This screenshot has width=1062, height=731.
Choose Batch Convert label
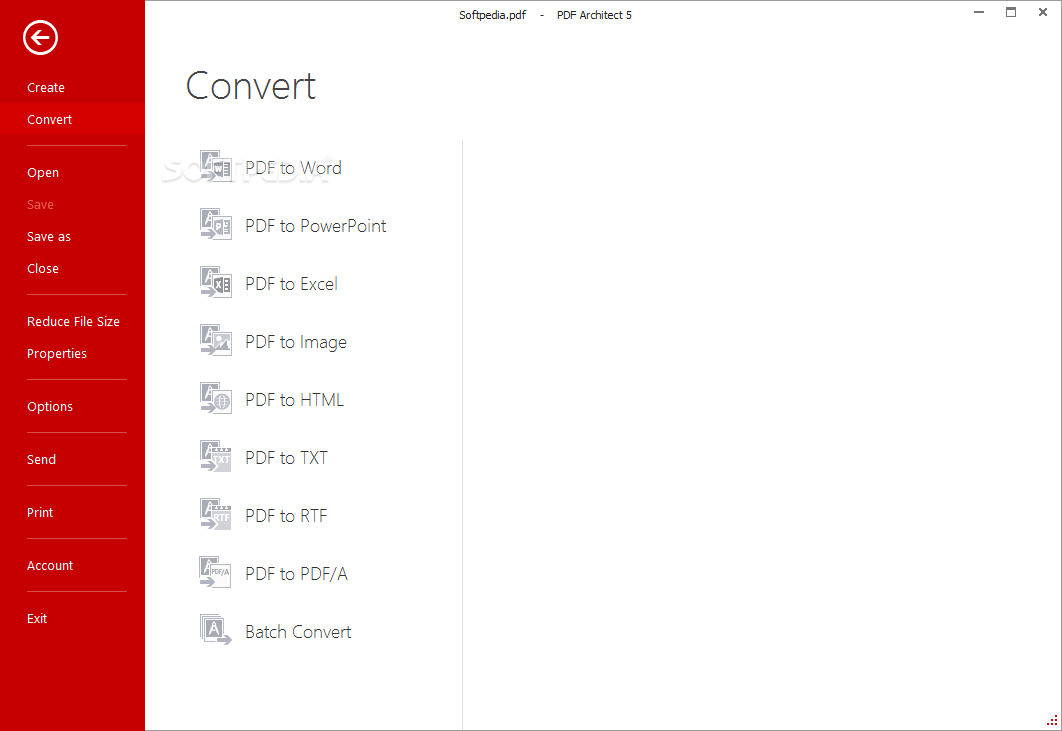298,632
